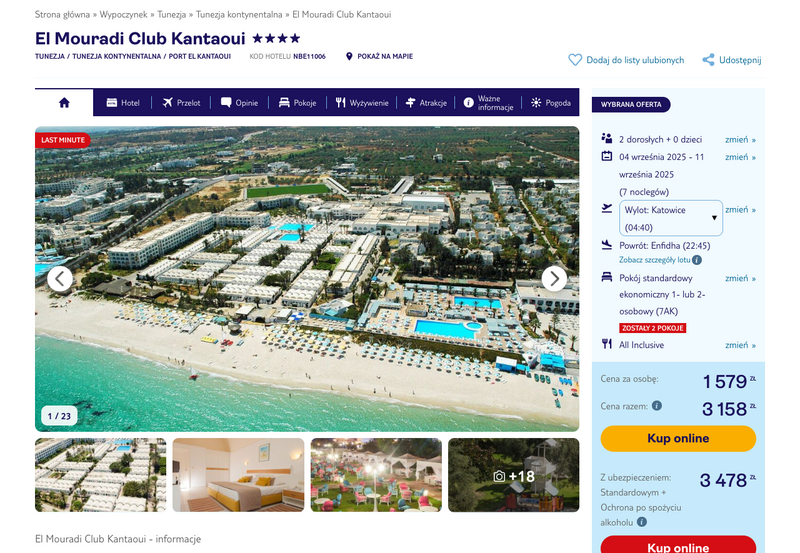Click the map pin icon Pokaż na mapie
Viewport: 800px width, 553px height.
pyautogui.click(x=349, y=56)
